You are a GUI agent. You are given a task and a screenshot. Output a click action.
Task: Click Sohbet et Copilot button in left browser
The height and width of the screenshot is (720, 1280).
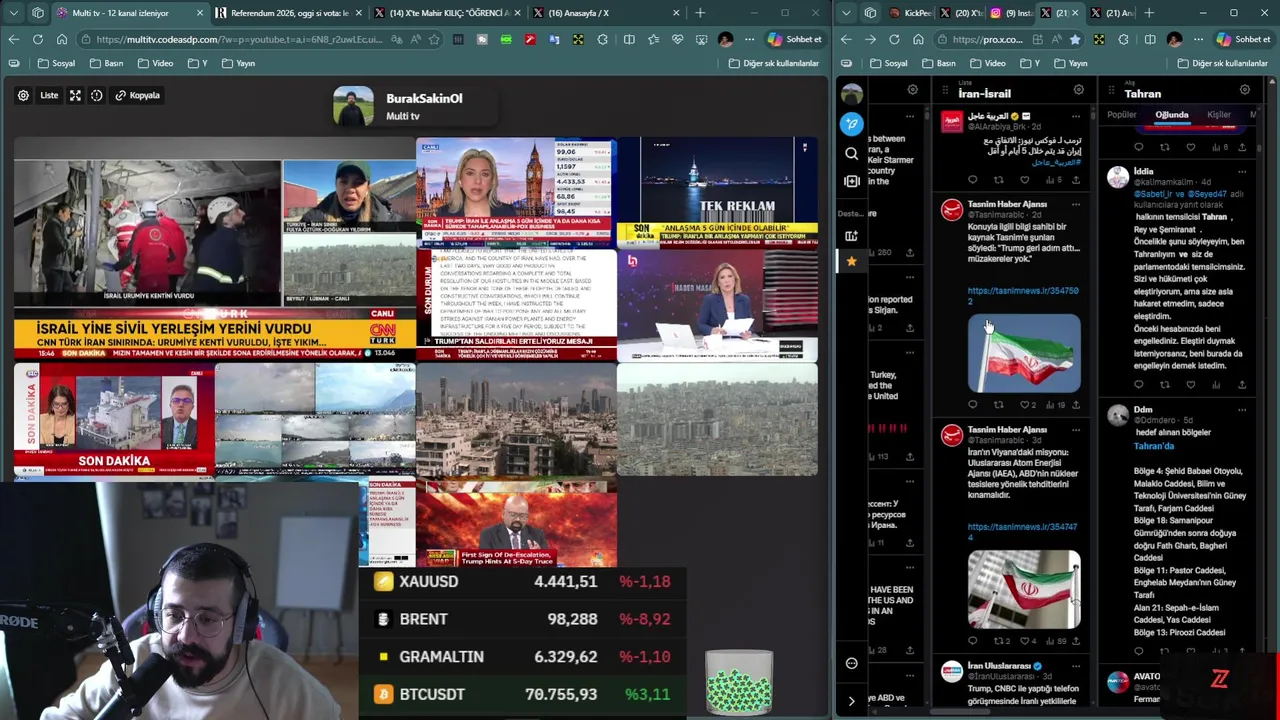795,39
